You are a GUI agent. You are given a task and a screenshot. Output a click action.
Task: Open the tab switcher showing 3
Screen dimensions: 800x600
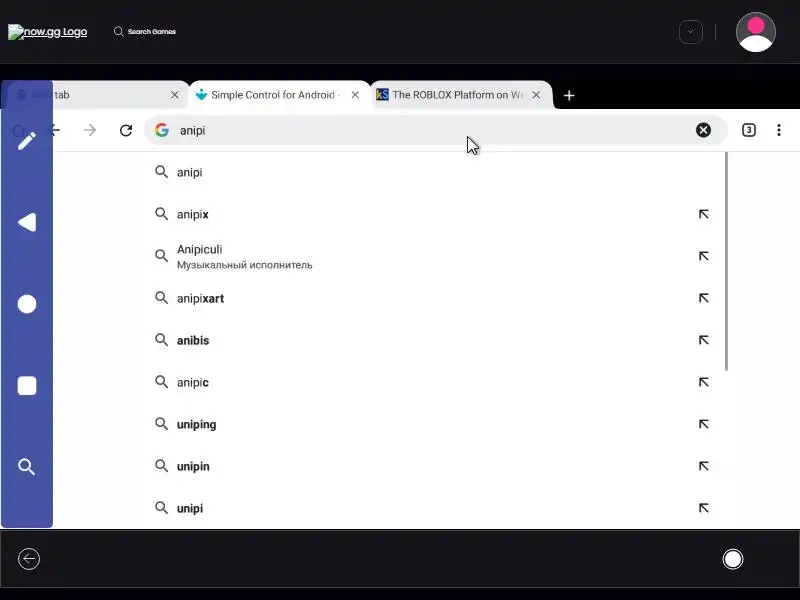tap(748, 130)
